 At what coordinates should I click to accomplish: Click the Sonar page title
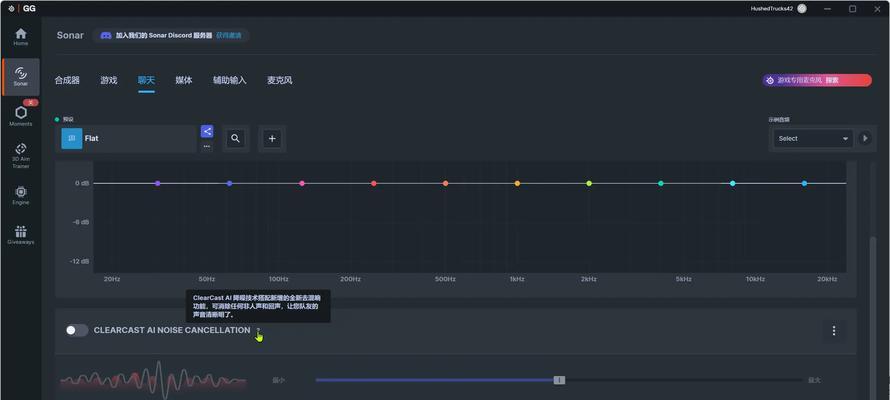click(x=70, y=35)
